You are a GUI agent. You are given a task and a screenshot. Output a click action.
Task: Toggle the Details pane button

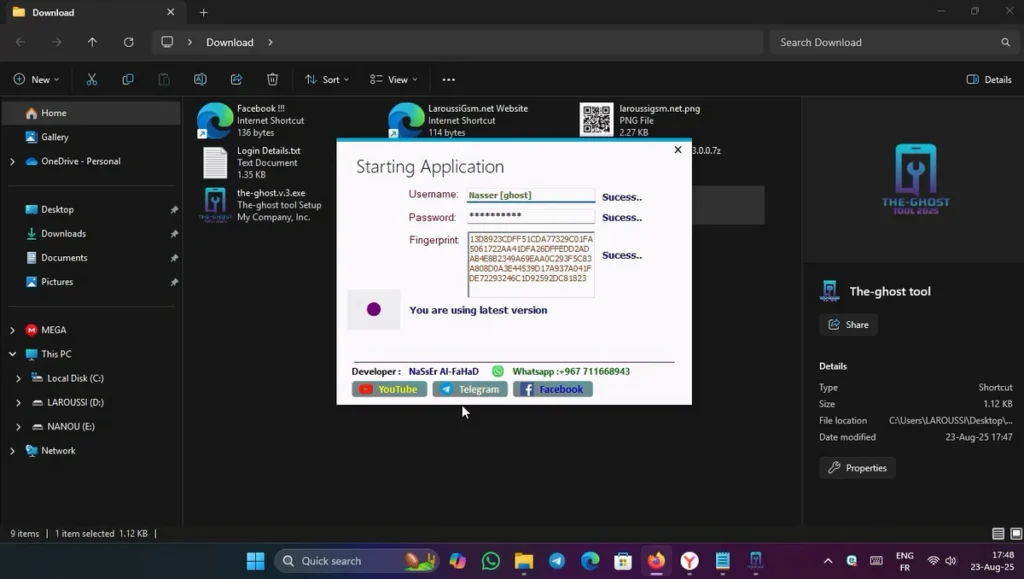(x=989, y=79)
